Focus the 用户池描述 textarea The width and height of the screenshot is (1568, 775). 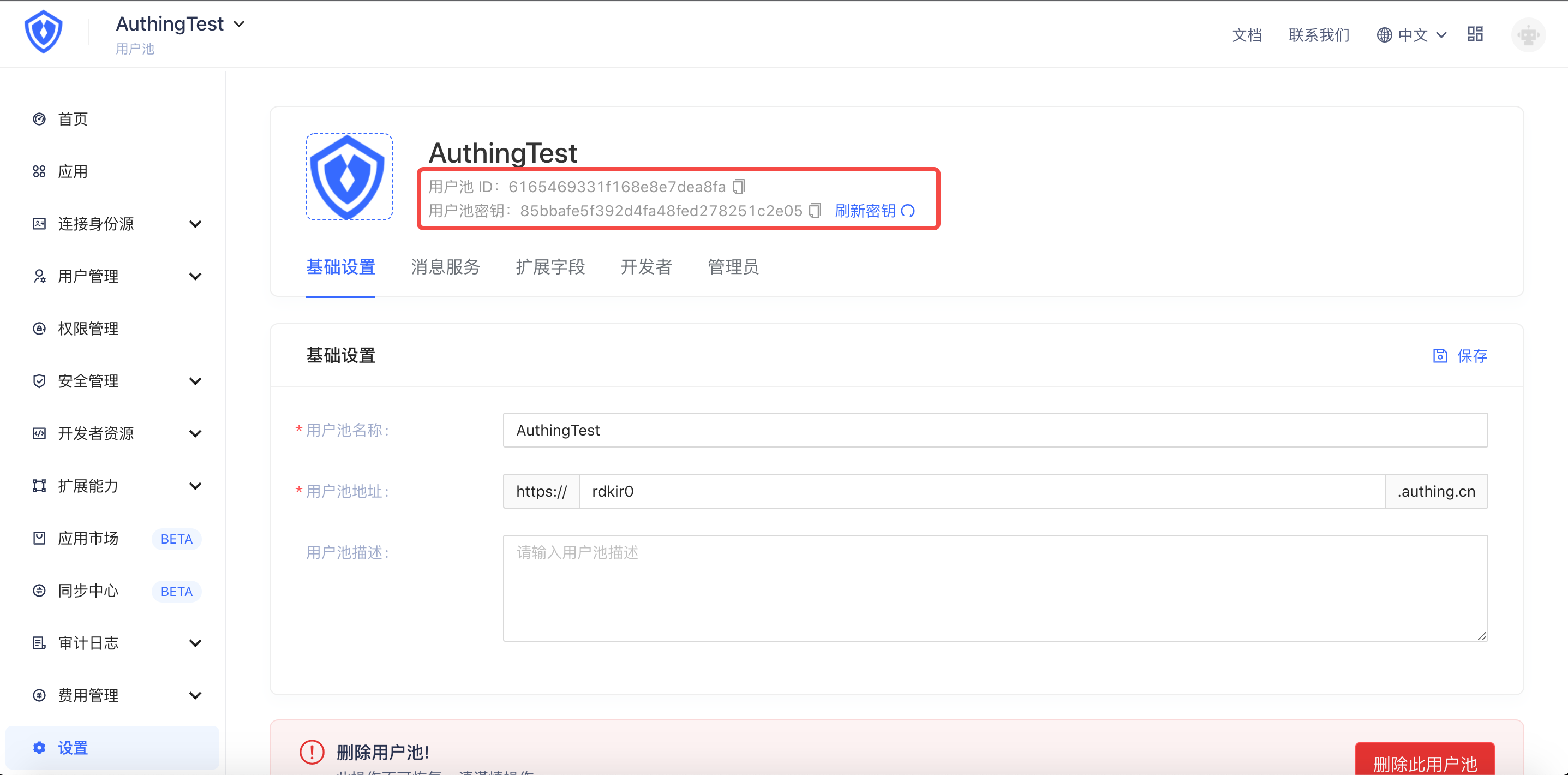click(995, 588)
